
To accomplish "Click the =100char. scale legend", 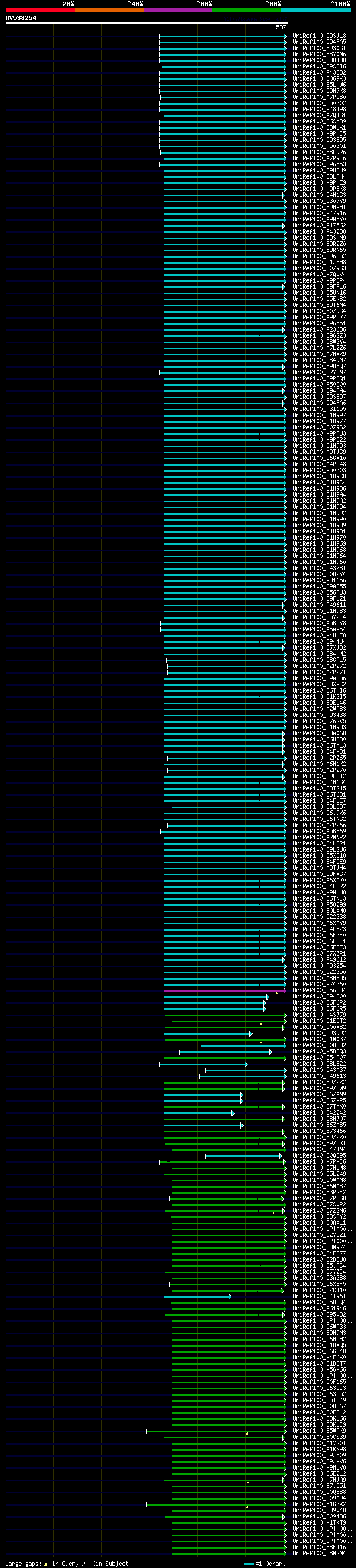I will [265, 1564].
